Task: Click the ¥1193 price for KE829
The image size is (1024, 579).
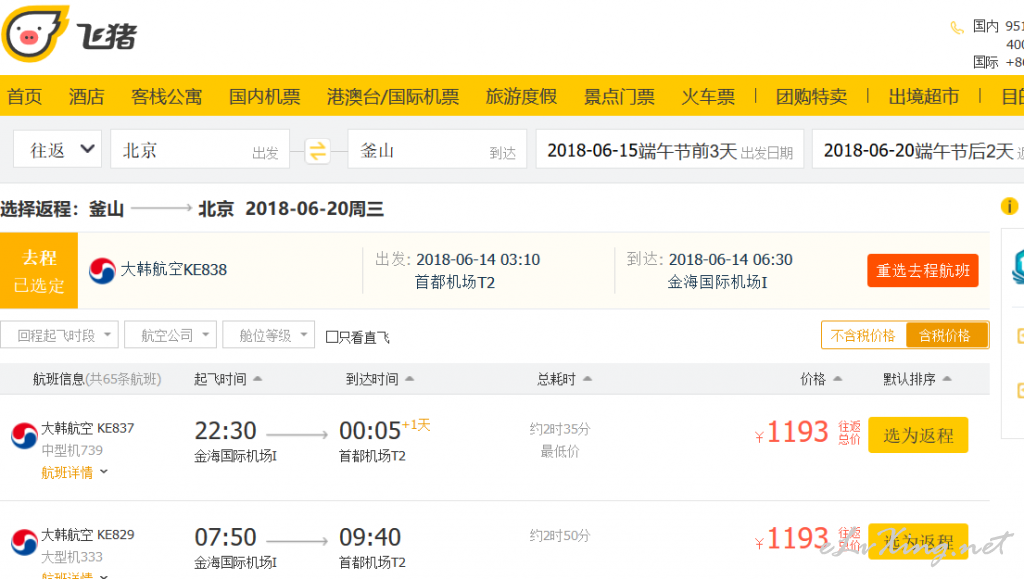Action: click(x=791, y=539)
